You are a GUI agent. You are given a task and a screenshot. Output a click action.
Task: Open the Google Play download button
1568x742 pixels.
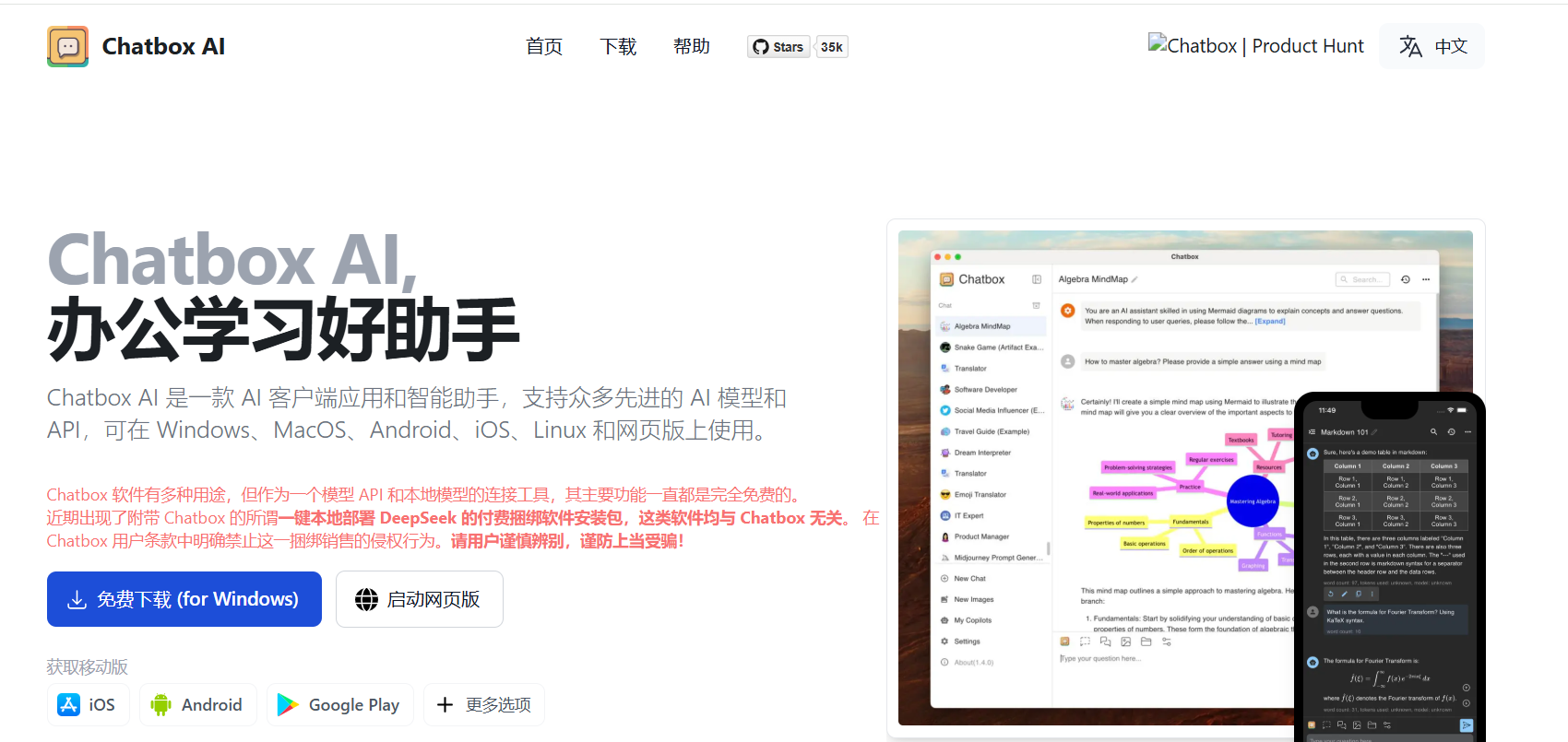pyautogui.click(x=340, y=704)
